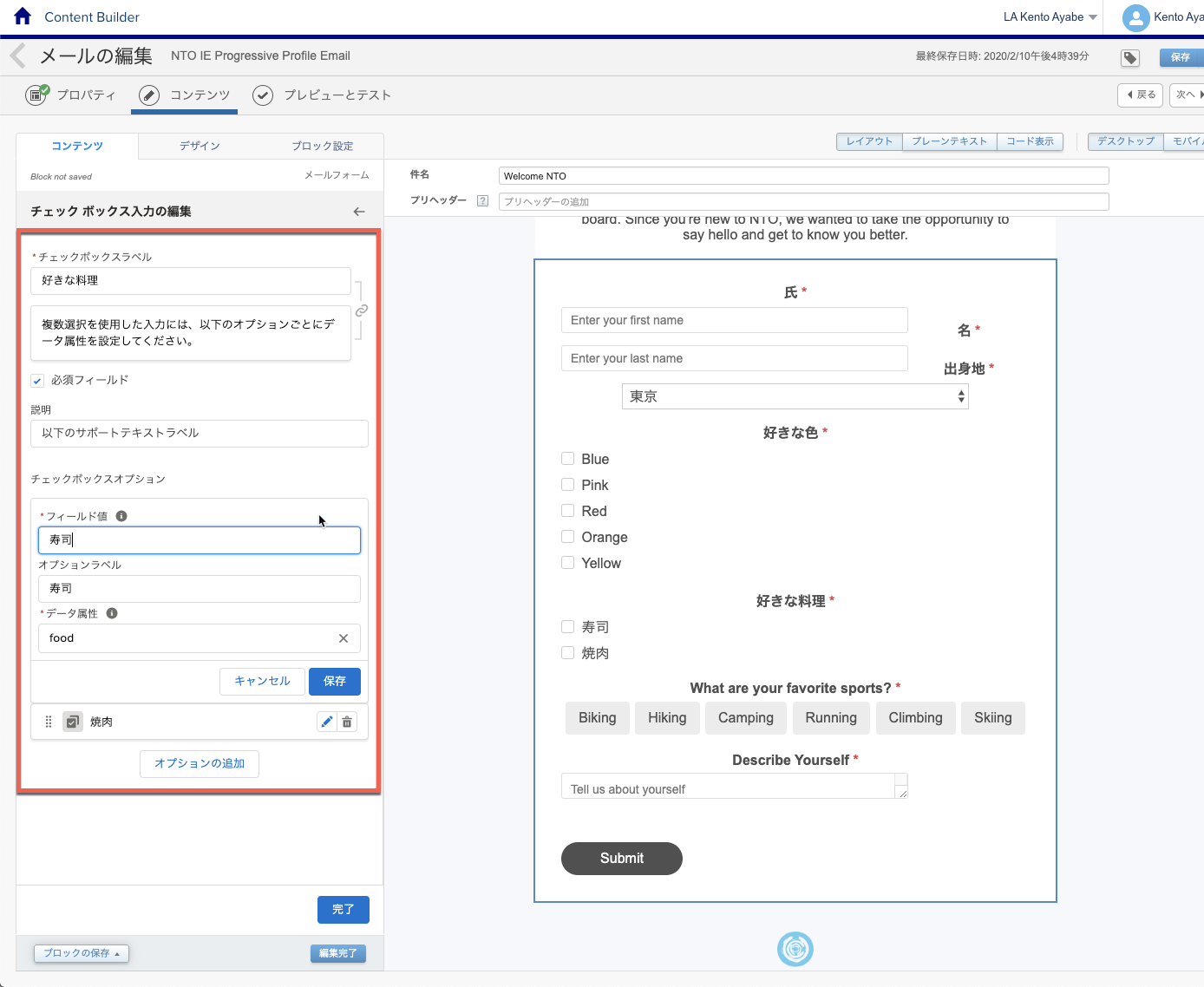
Task: Check the Yellow color checkbox
Action: pos(568,563)
